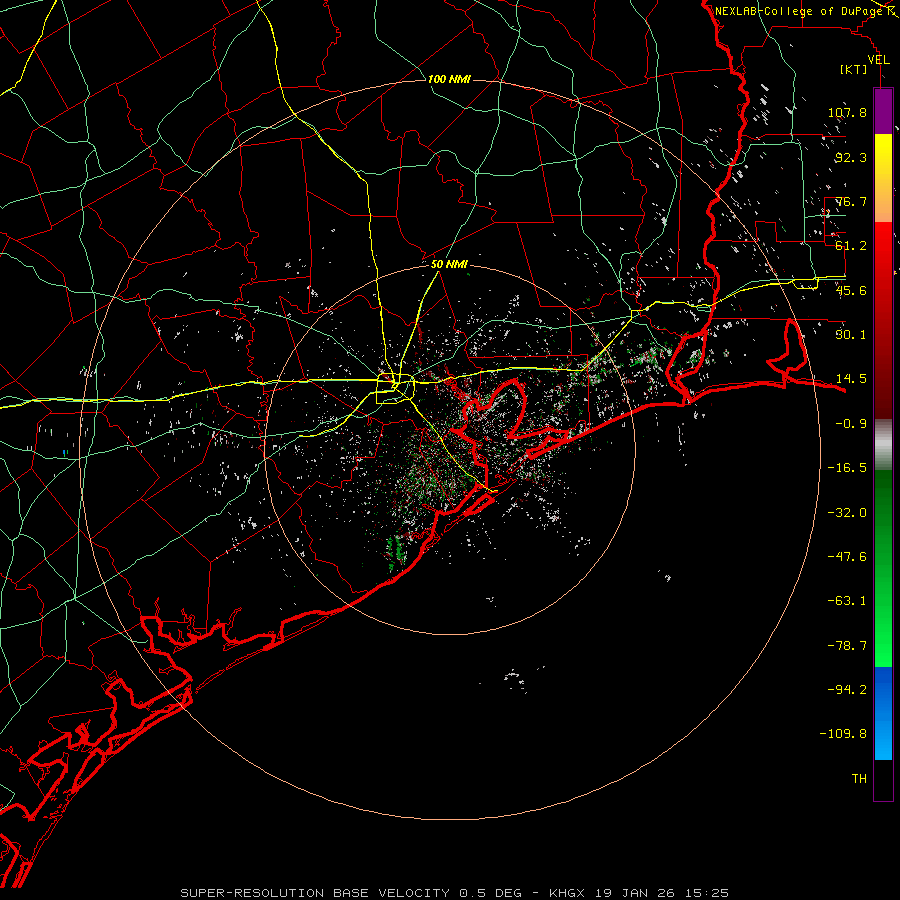The image size is (900, 900).
Task: Select the -0.9 legend value
Action: pyautogui.click(x=851, y=424)
